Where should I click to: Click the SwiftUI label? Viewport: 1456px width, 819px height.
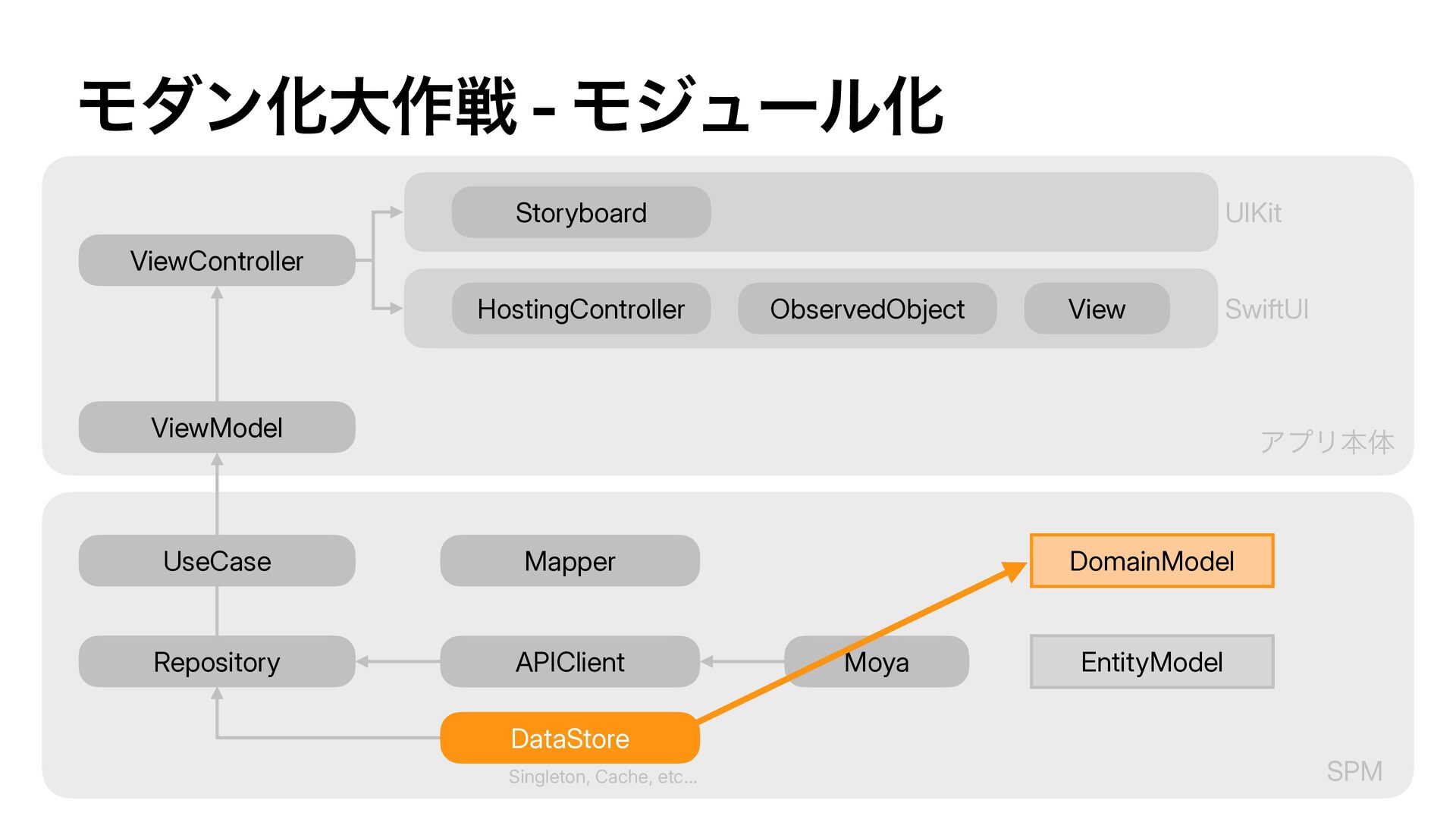tap(1266, 309)
